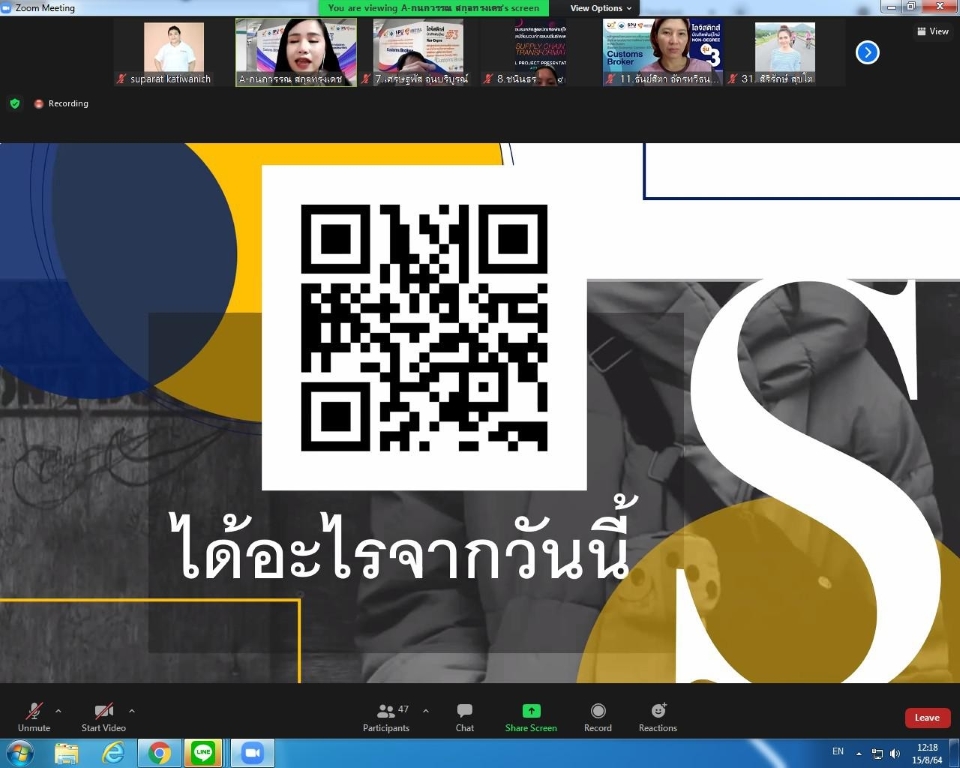Select participant 8 video thumbnail

(x=541, y=52)
